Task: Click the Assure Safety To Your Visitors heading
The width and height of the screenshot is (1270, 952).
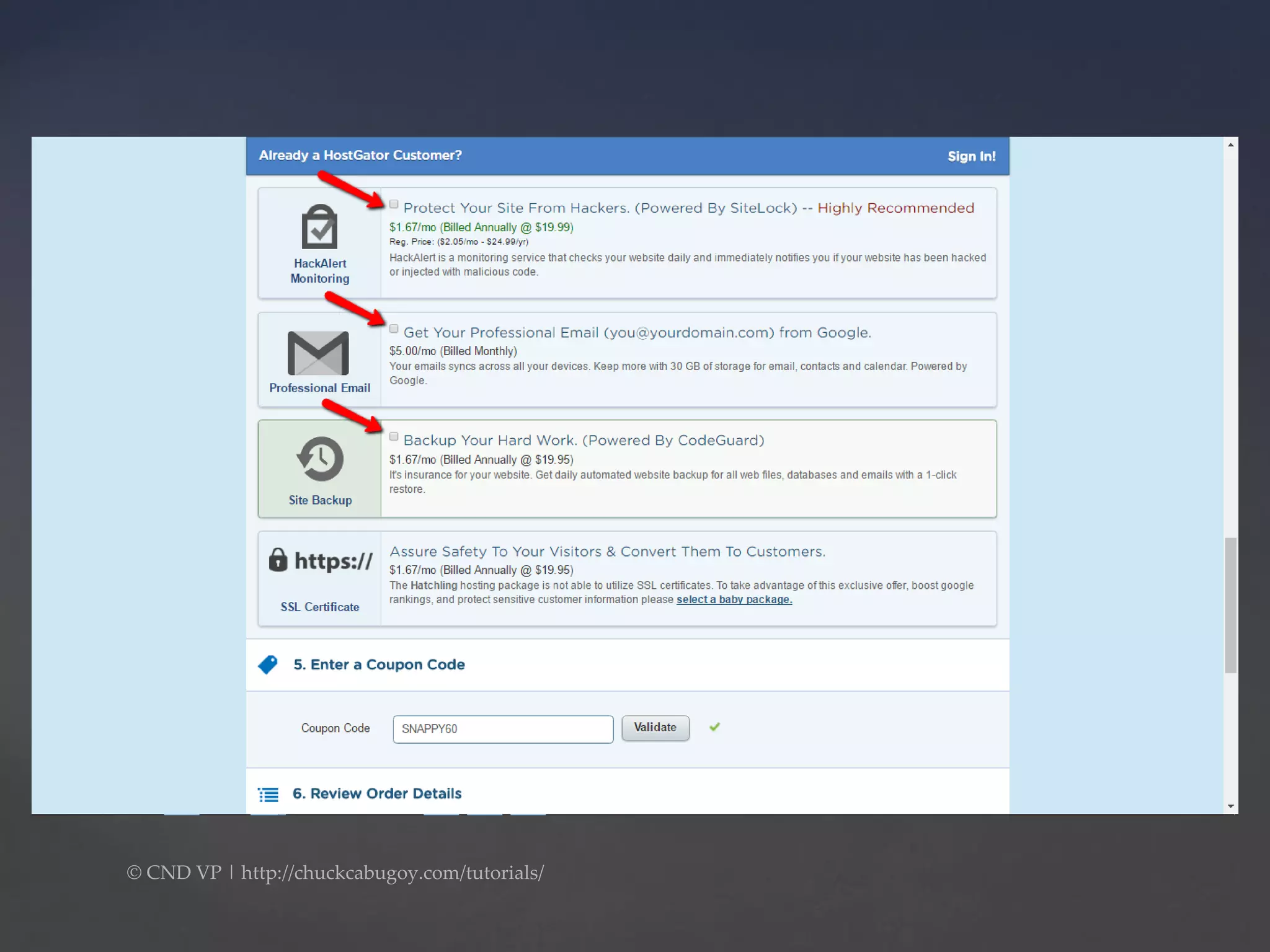Action: click(608, 552)
